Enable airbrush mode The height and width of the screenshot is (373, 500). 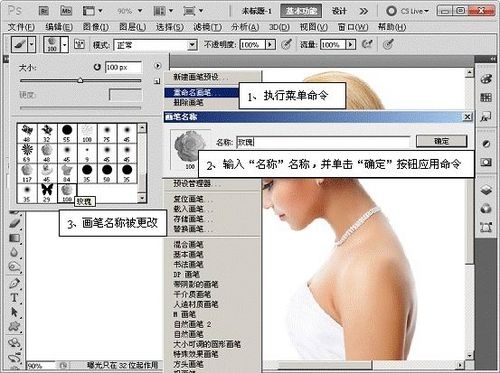pos(367,44)
